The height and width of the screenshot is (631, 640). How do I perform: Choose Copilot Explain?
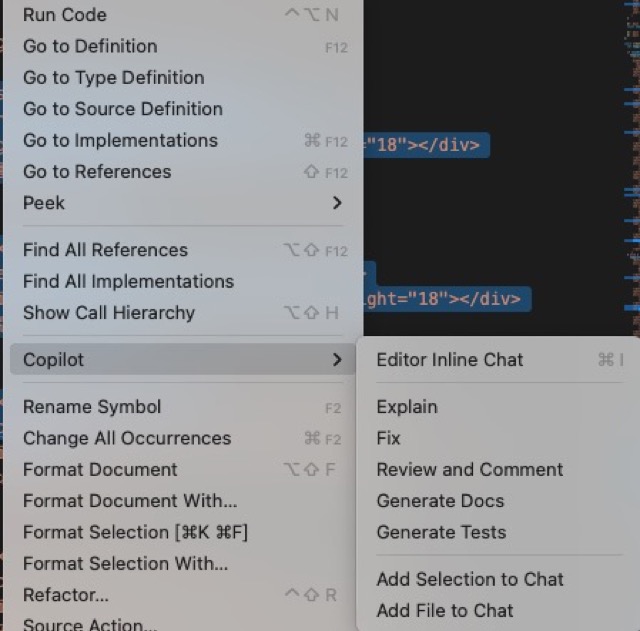pos(500,407)
